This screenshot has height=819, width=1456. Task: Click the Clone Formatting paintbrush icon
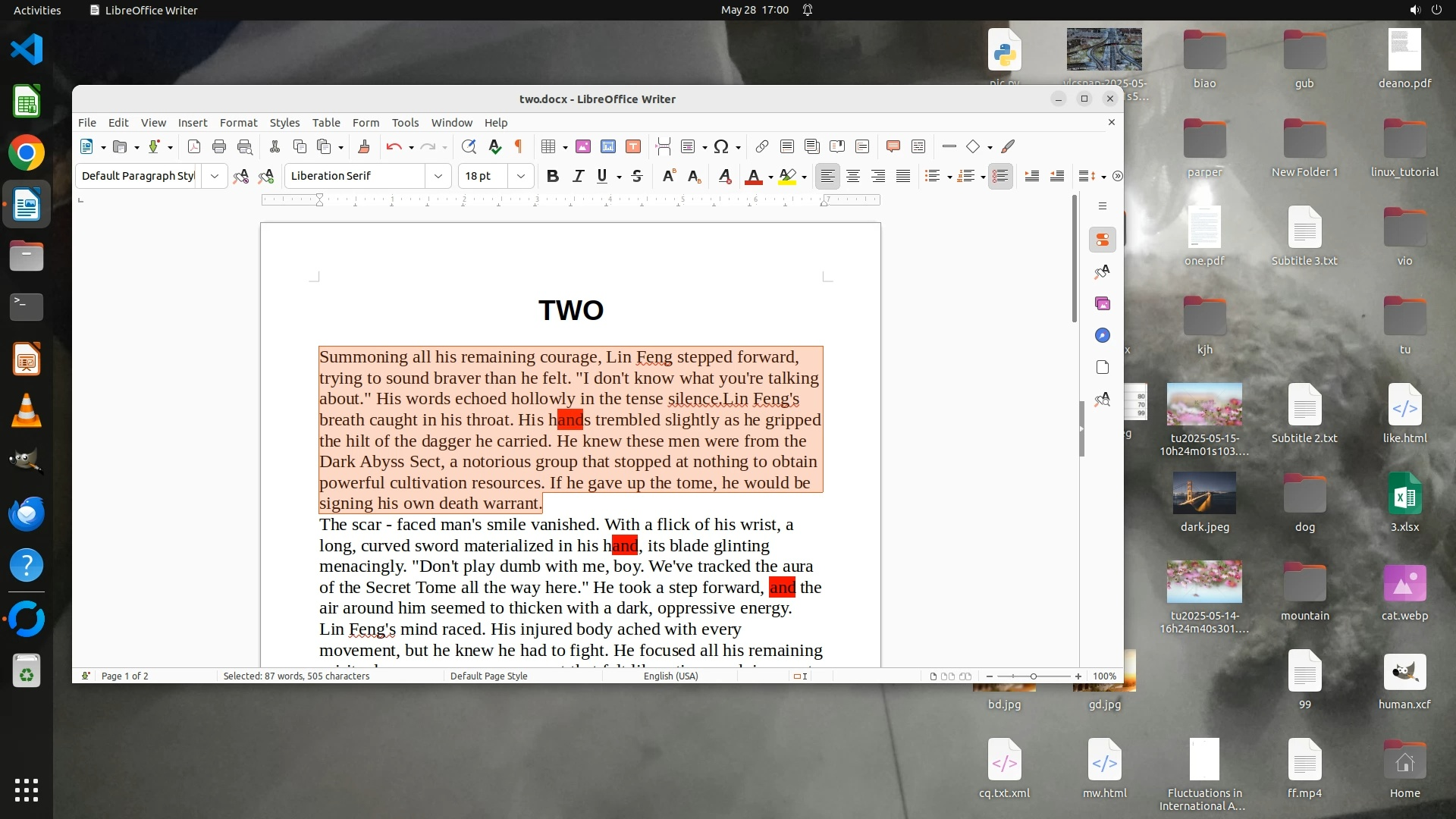pyautogui.click(x=363, y=146)
